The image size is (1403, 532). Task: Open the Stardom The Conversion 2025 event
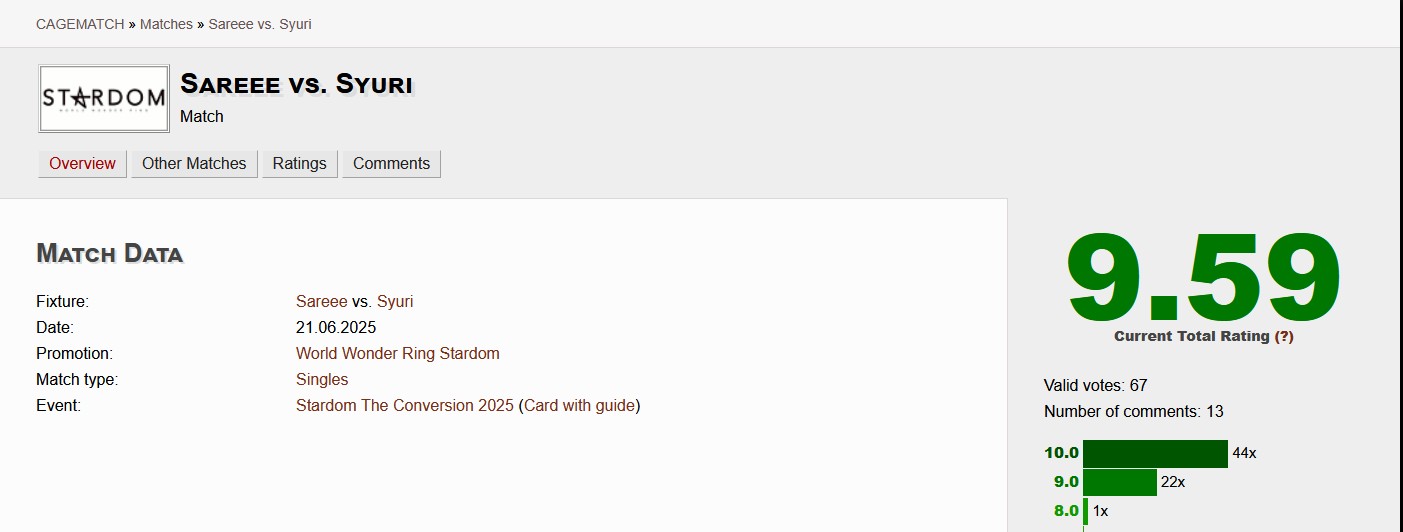pyautogui.click(x=405, y=405)
